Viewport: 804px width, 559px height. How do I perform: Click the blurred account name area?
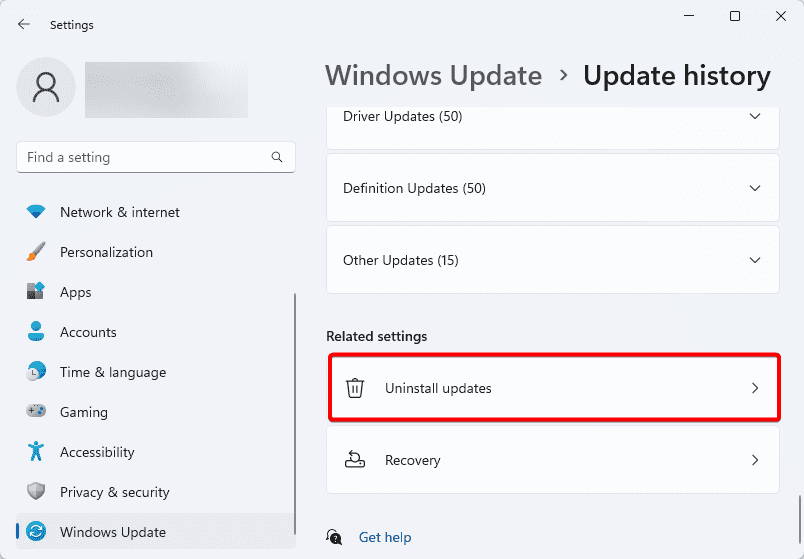(166, 90)
